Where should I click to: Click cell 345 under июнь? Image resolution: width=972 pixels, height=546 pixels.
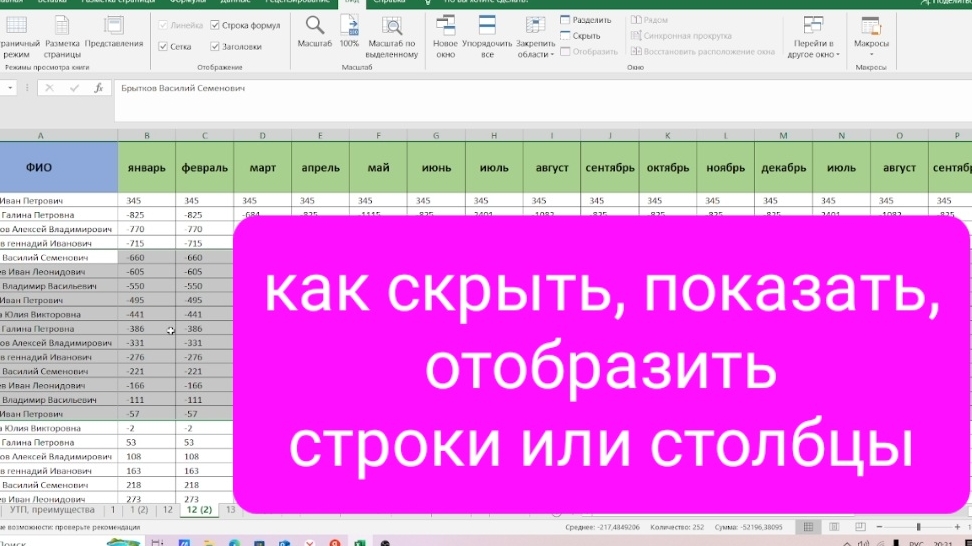(436, 200)
